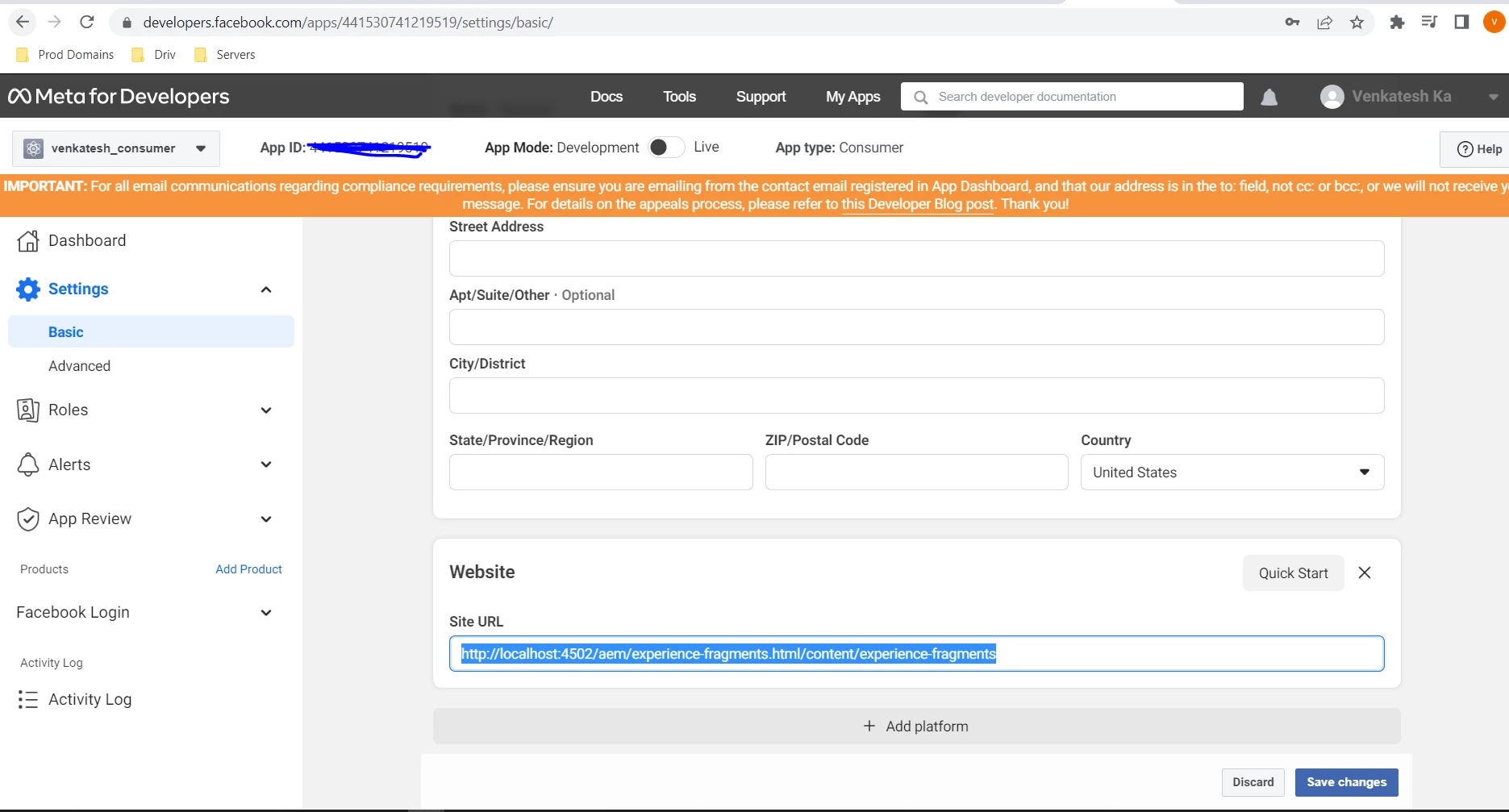
Task: Open the Docs menu in the top nav
Action: pos(607,97)
